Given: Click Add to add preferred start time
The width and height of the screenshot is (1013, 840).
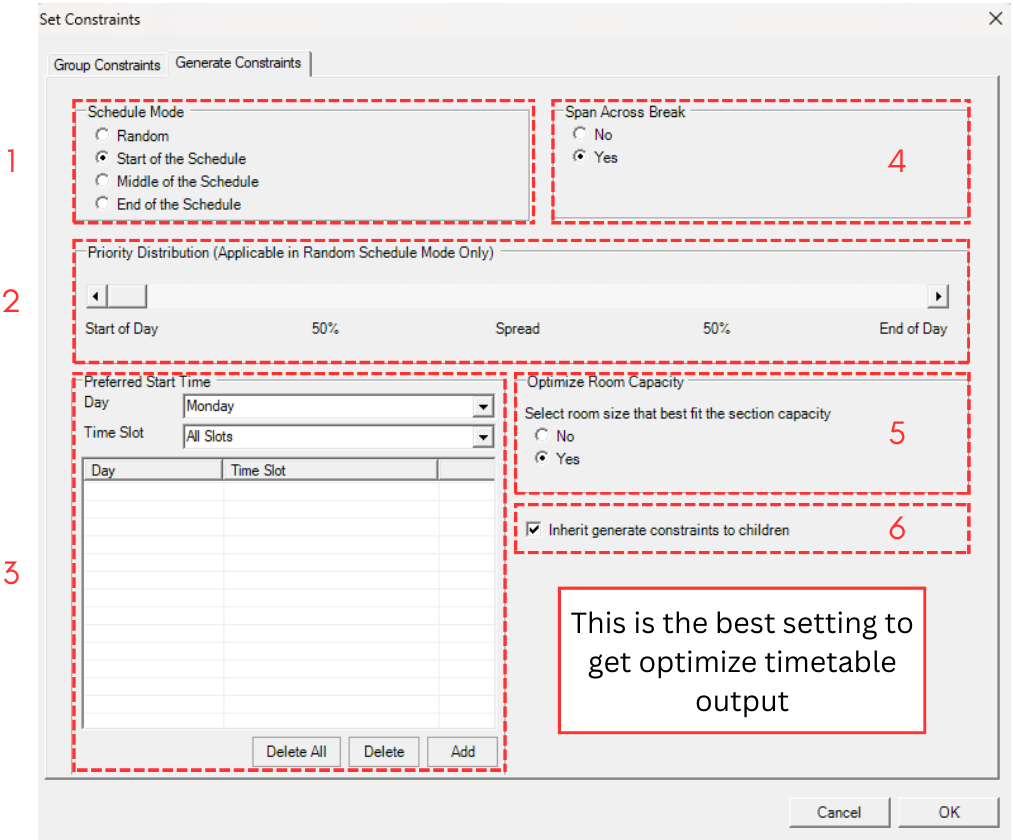Looking at the screenshot, I should [x=462, y=752].
